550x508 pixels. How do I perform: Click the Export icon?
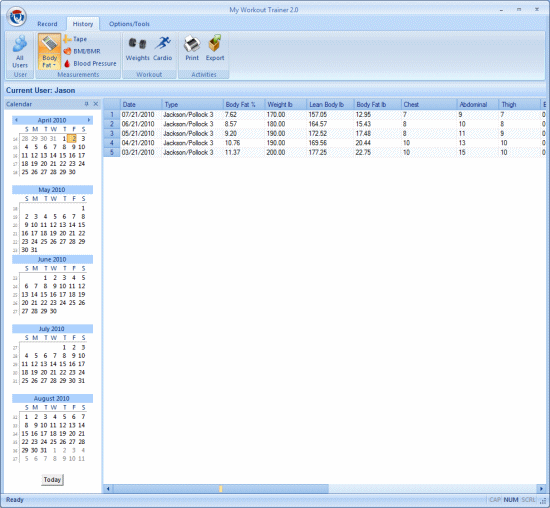tap(215, 48)
